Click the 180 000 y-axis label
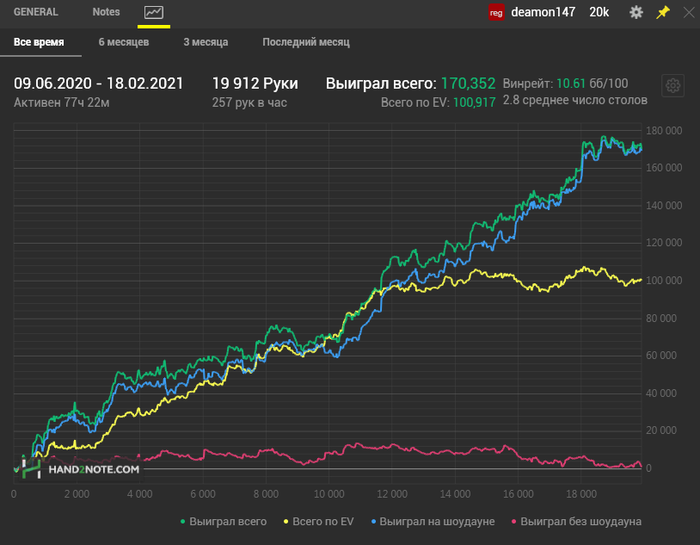 click(x=664, y=131)
